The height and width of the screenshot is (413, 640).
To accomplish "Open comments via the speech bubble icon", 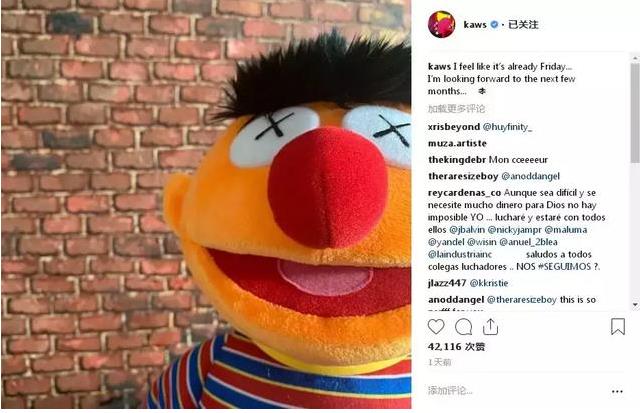I will point(463,327).
